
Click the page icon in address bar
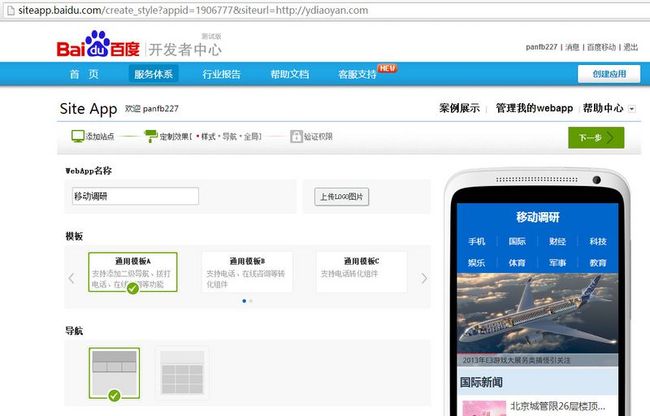click(10, 10)
